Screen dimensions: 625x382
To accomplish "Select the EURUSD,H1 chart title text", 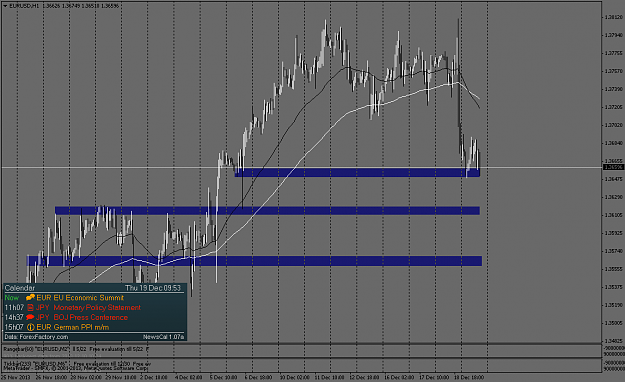I will tap(24, 6).
